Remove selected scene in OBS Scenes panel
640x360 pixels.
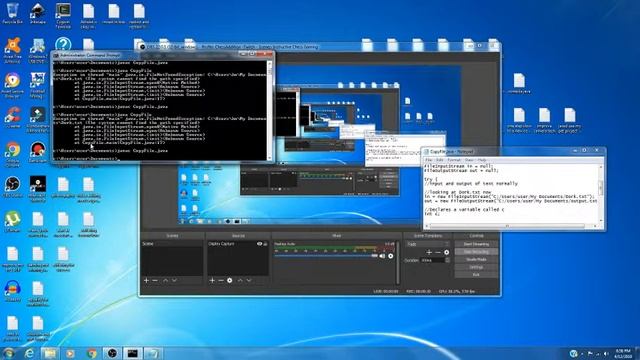155,280
